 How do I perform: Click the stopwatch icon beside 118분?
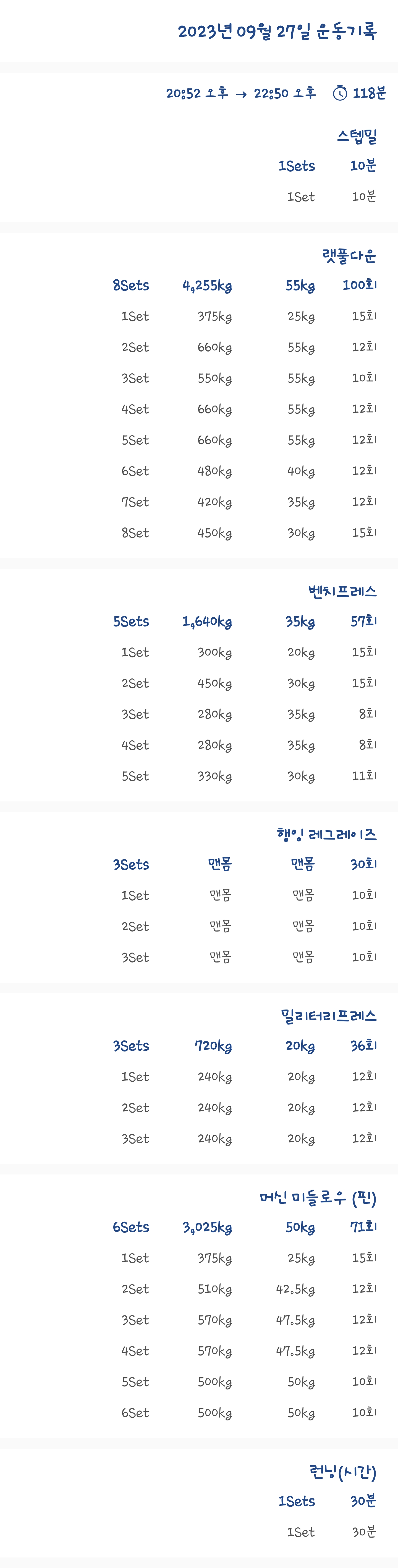340,93
